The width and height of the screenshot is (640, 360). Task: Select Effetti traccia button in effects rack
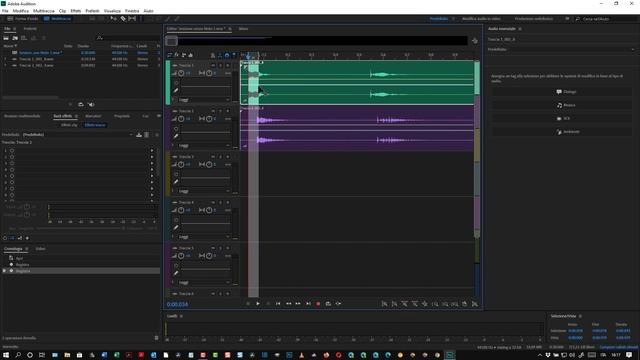95,125
